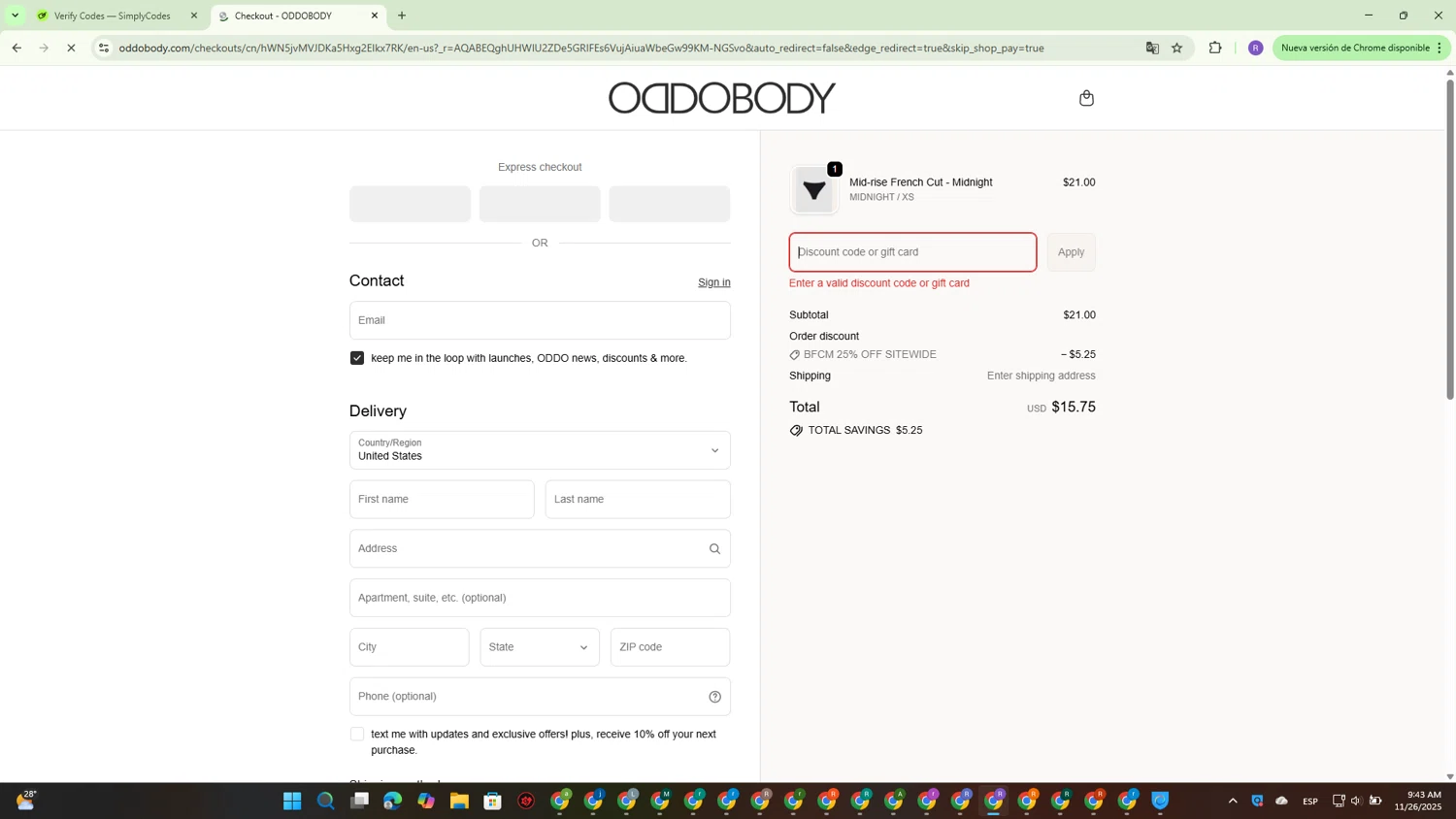Screen dimensions: 1456x819
Task: Click the Phone (optional) field
Action: click(x=540, y=697)
